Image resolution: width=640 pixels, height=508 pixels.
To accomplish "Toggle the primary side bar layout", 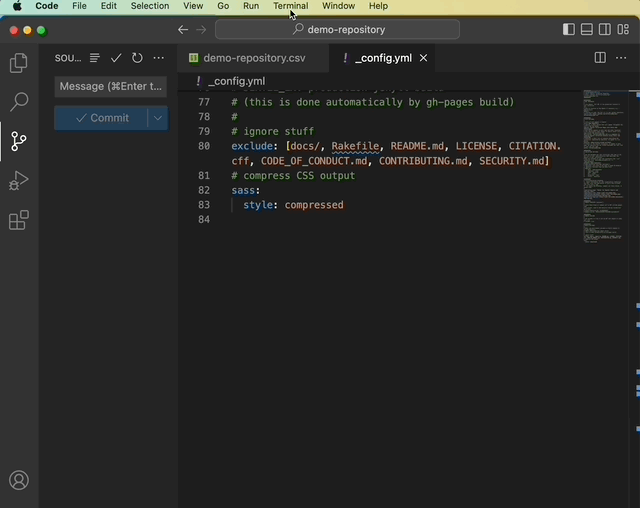I will 569,30.
